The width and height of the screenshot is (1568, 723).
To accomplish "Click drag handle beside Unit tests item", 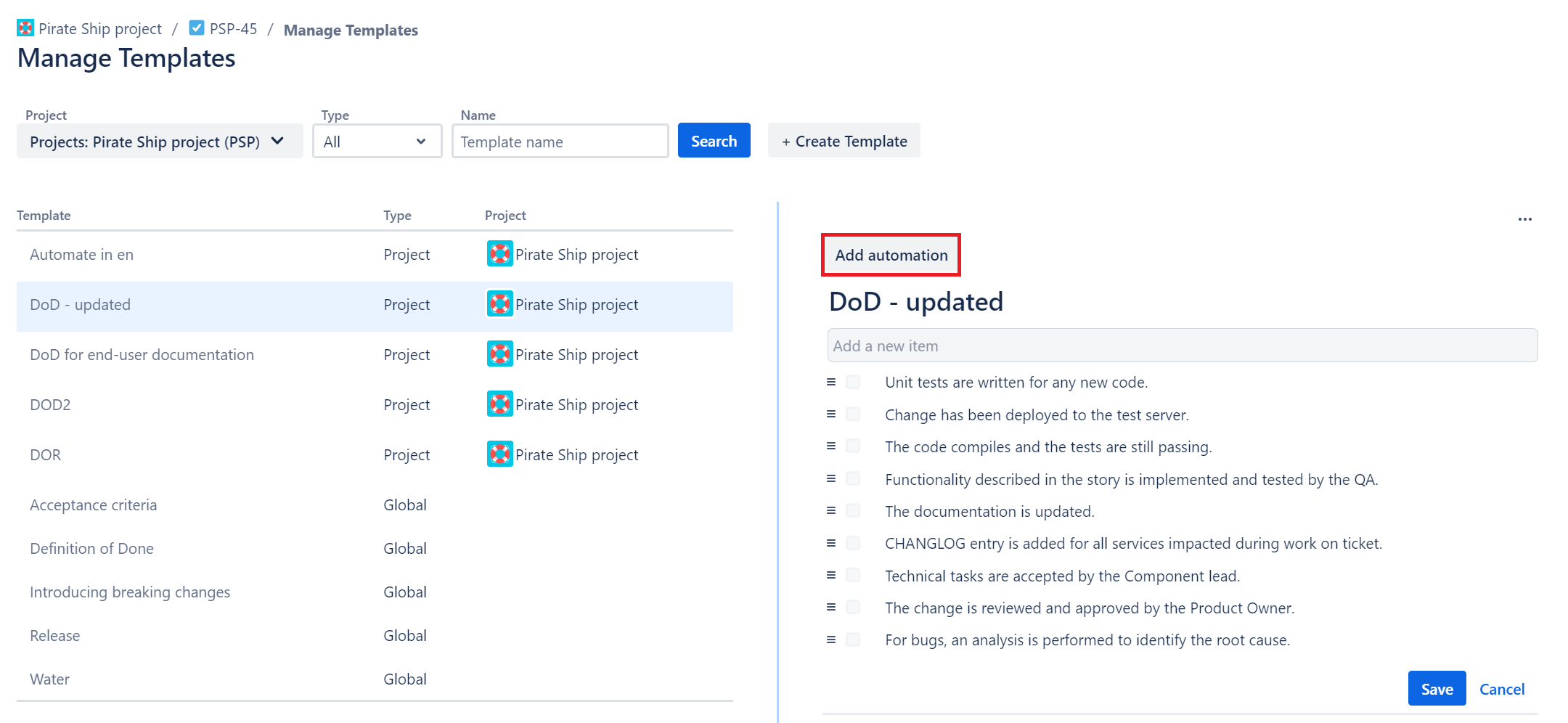I will (x=830, y=381).
